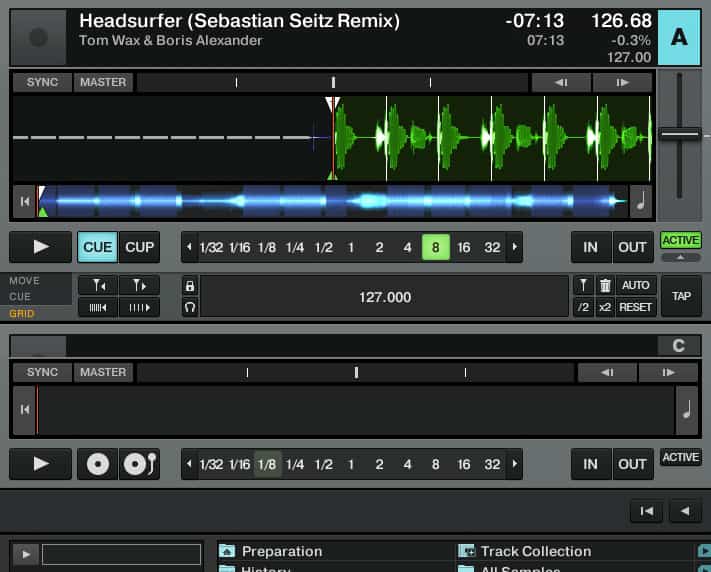Select loop size 1/4 on Deck A
This screenshot has height=572, width=711.
tap(295, 247)
